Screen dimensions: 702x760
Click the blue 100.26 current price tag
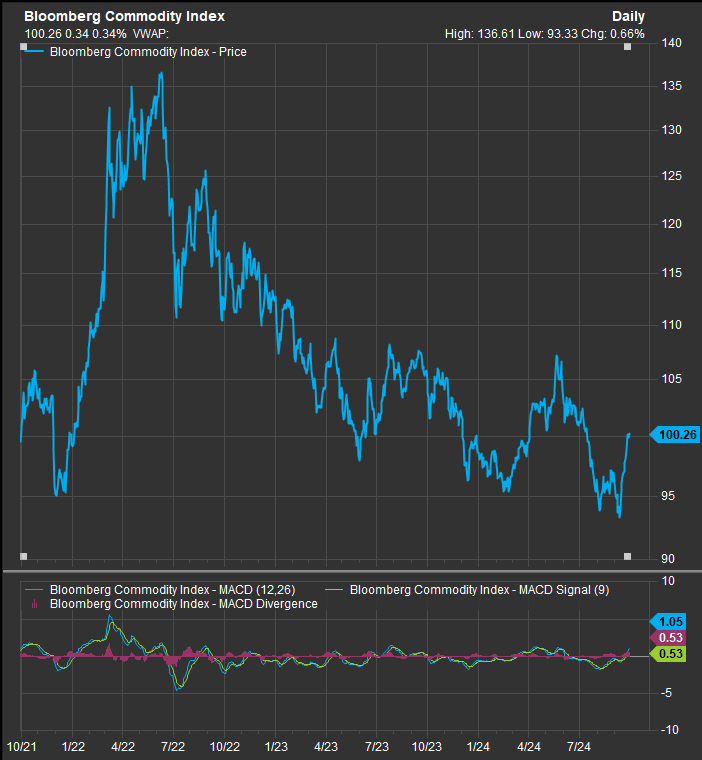click(674, 434)
